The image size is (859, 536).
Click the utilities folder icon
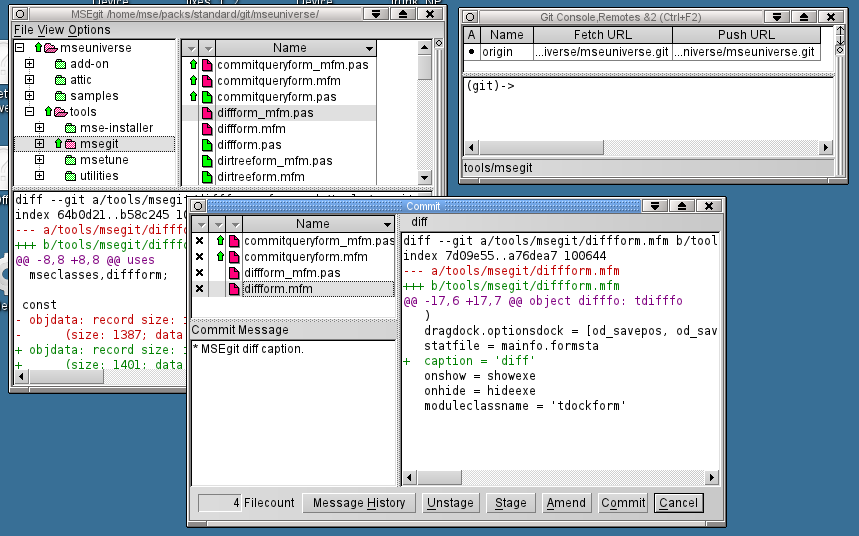tap(71, 176)
